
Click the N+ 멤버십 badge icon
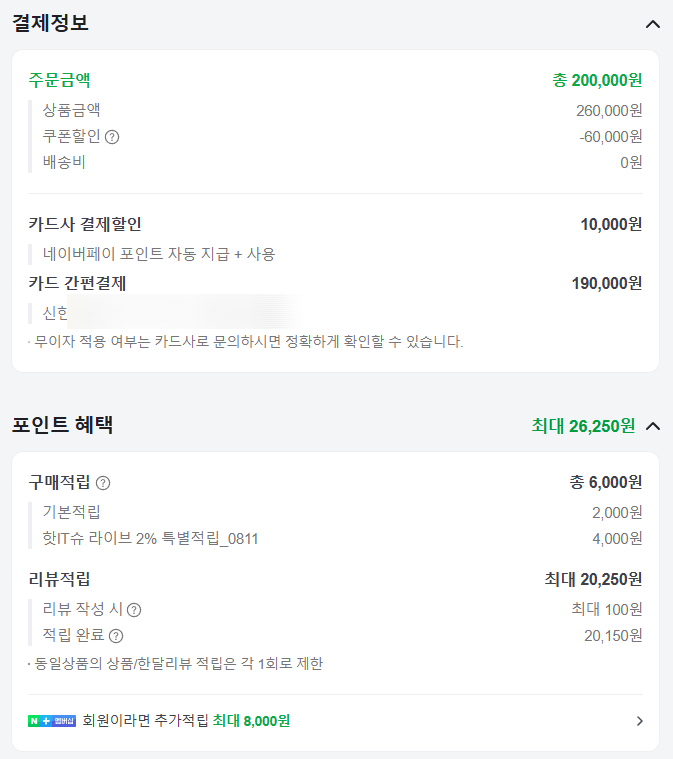tap(52, 721)
